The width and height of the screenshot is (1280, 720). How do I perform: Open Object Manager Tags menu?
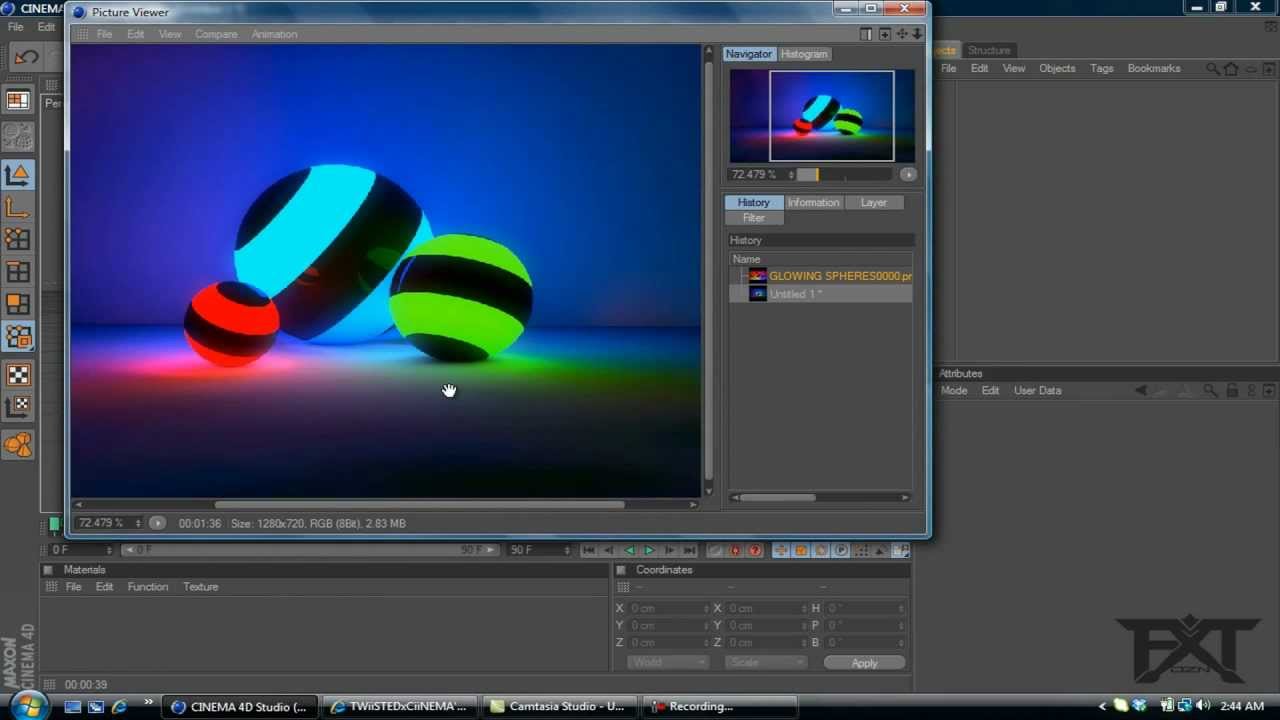[1102, 69]
